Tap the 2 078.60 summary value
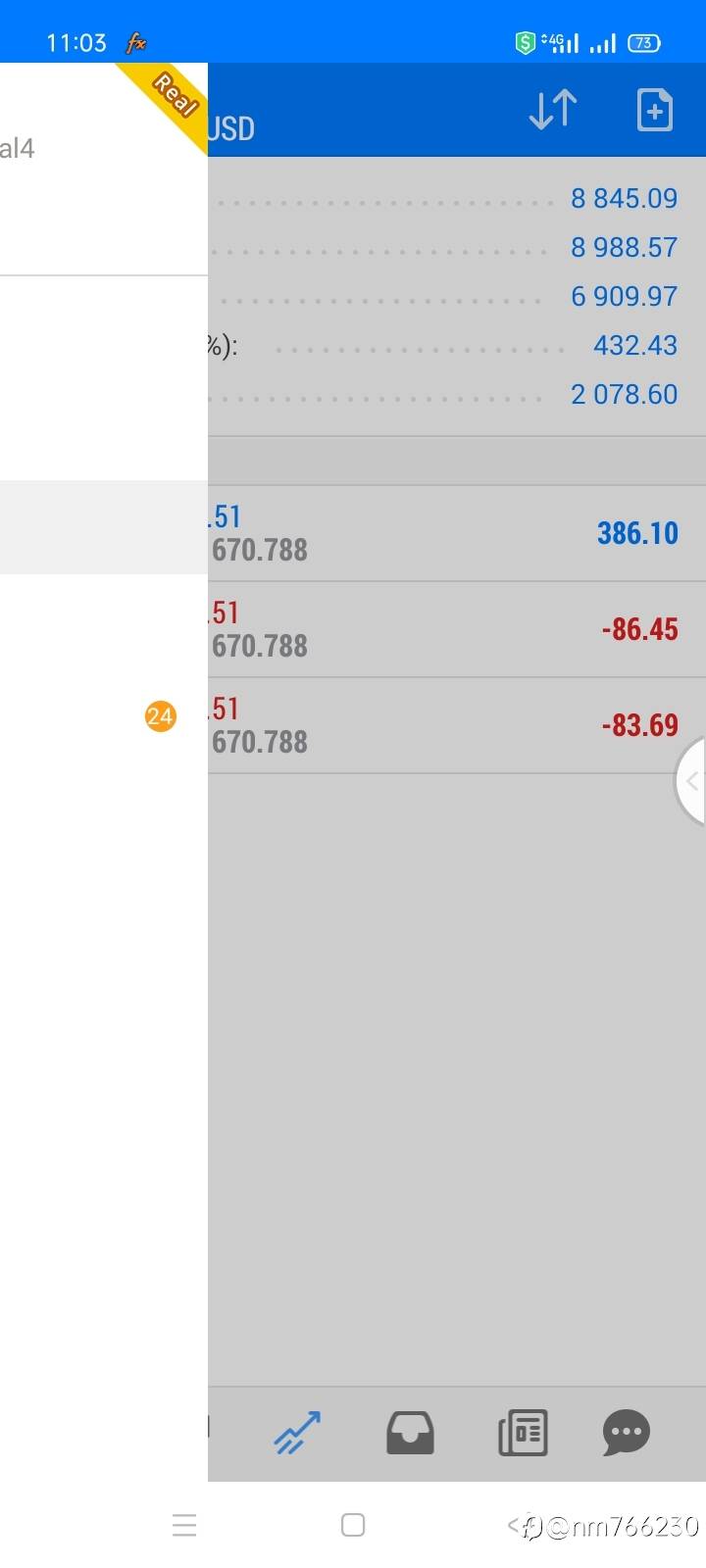 pos(624,395)
